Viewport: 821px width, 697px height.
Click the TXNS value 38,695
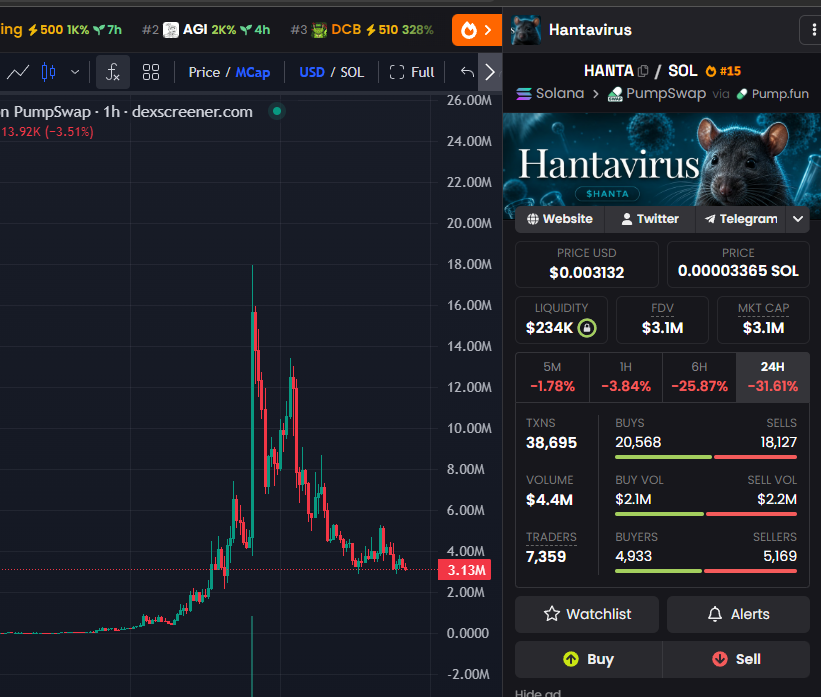coord(551,443)
